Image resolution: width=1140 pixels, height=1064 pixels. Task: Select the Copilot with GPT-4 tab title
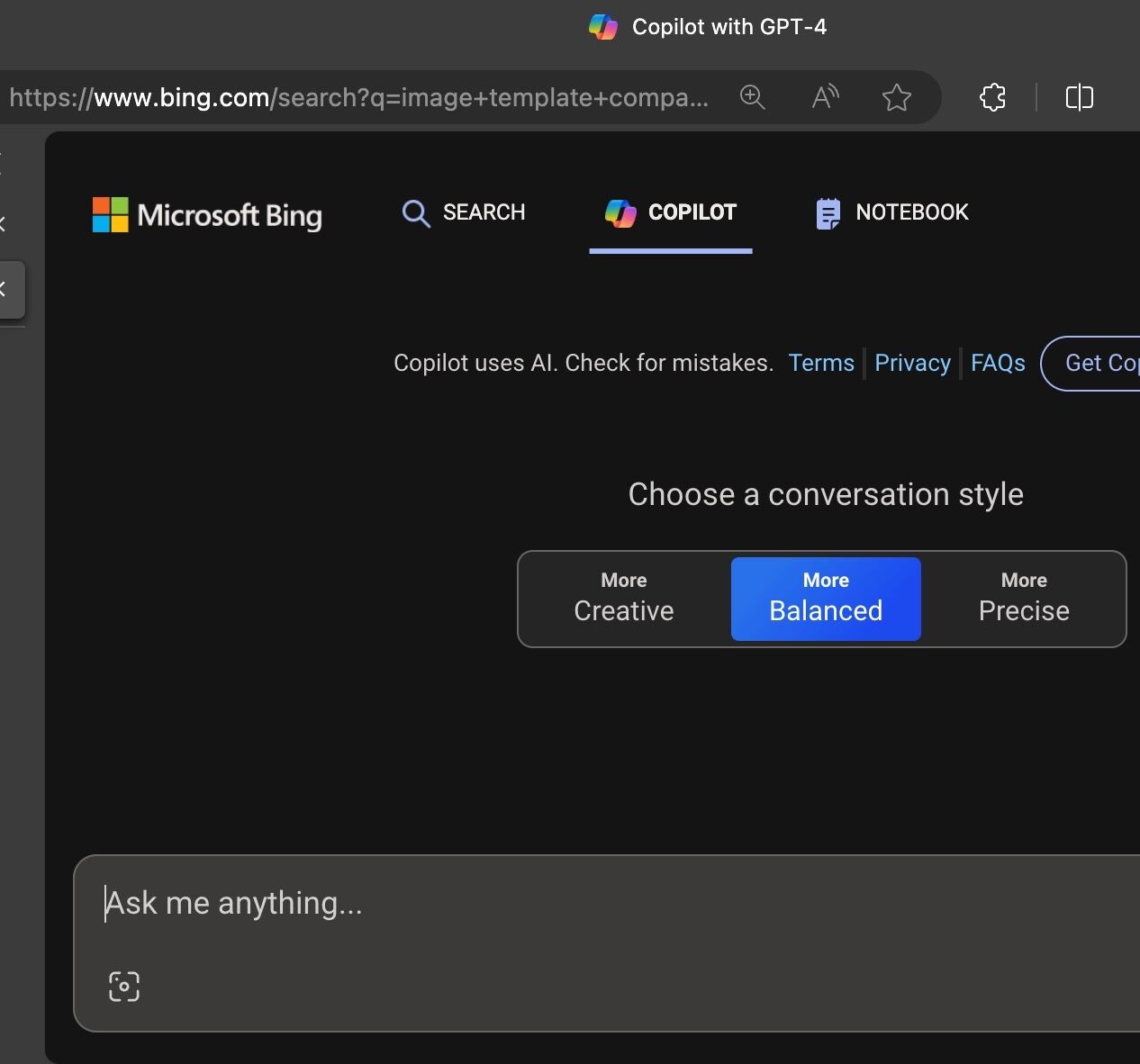point(708,27)
